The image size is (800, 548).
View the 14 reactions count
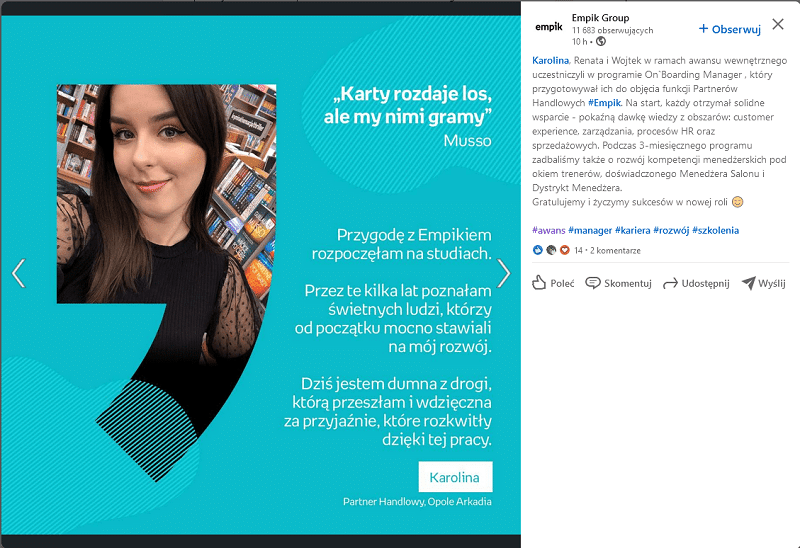coord(578,251)
